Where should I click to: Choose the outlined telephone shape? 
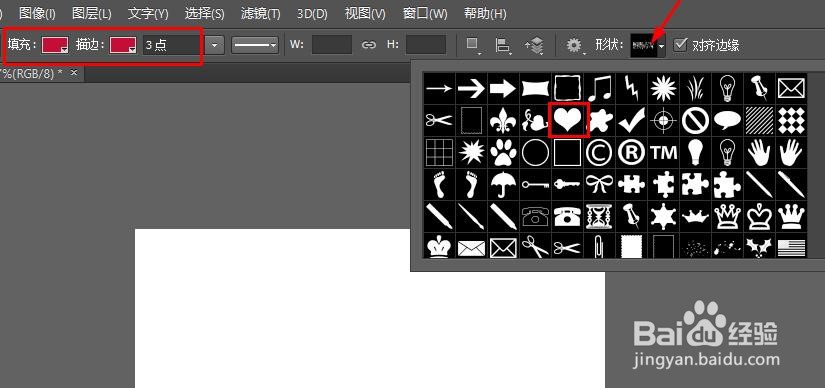[536, 216]
